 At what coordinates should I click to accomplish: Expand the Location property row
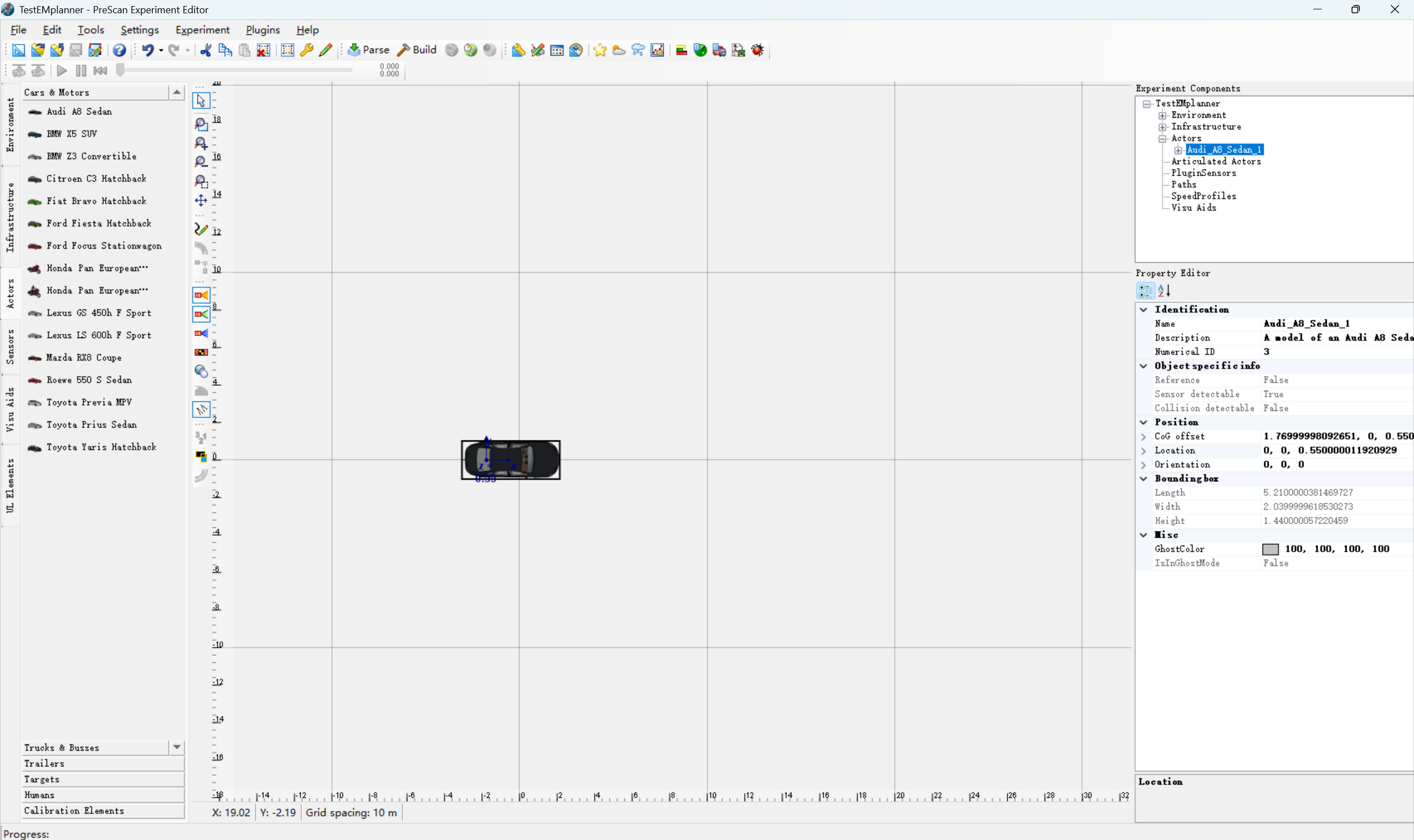coord(1143,451)
